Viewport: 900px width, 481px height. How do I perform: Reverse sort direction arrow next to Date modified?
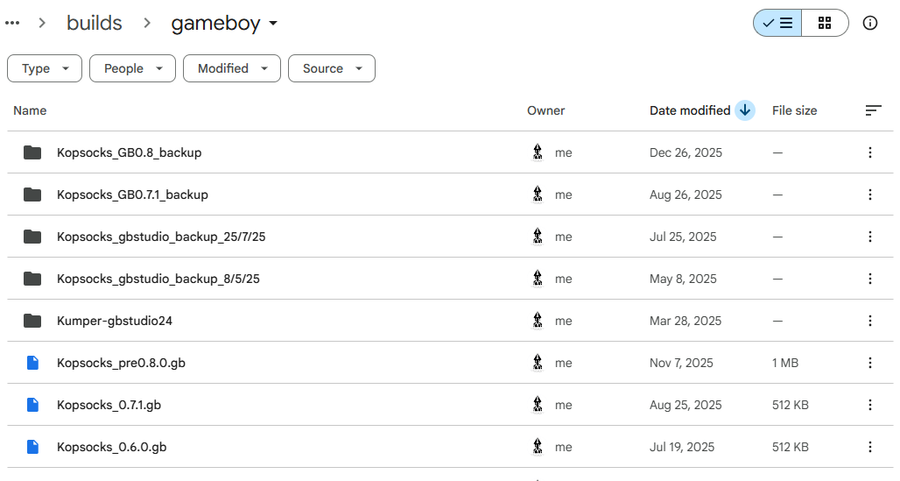click(745, 111)
